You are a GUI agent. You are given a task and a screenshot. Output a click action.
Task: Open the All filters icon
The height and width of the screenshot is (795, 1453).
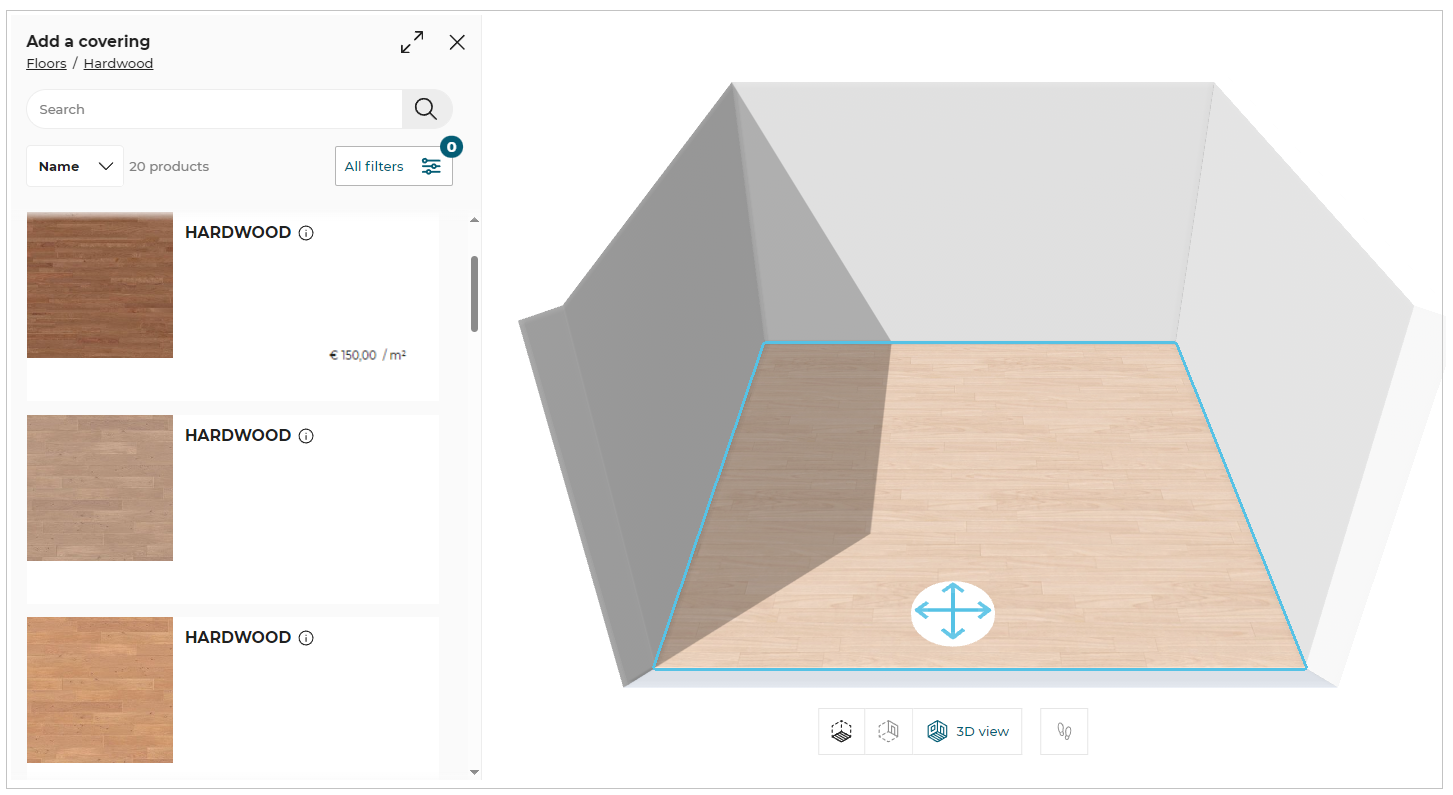pos(431,166)
